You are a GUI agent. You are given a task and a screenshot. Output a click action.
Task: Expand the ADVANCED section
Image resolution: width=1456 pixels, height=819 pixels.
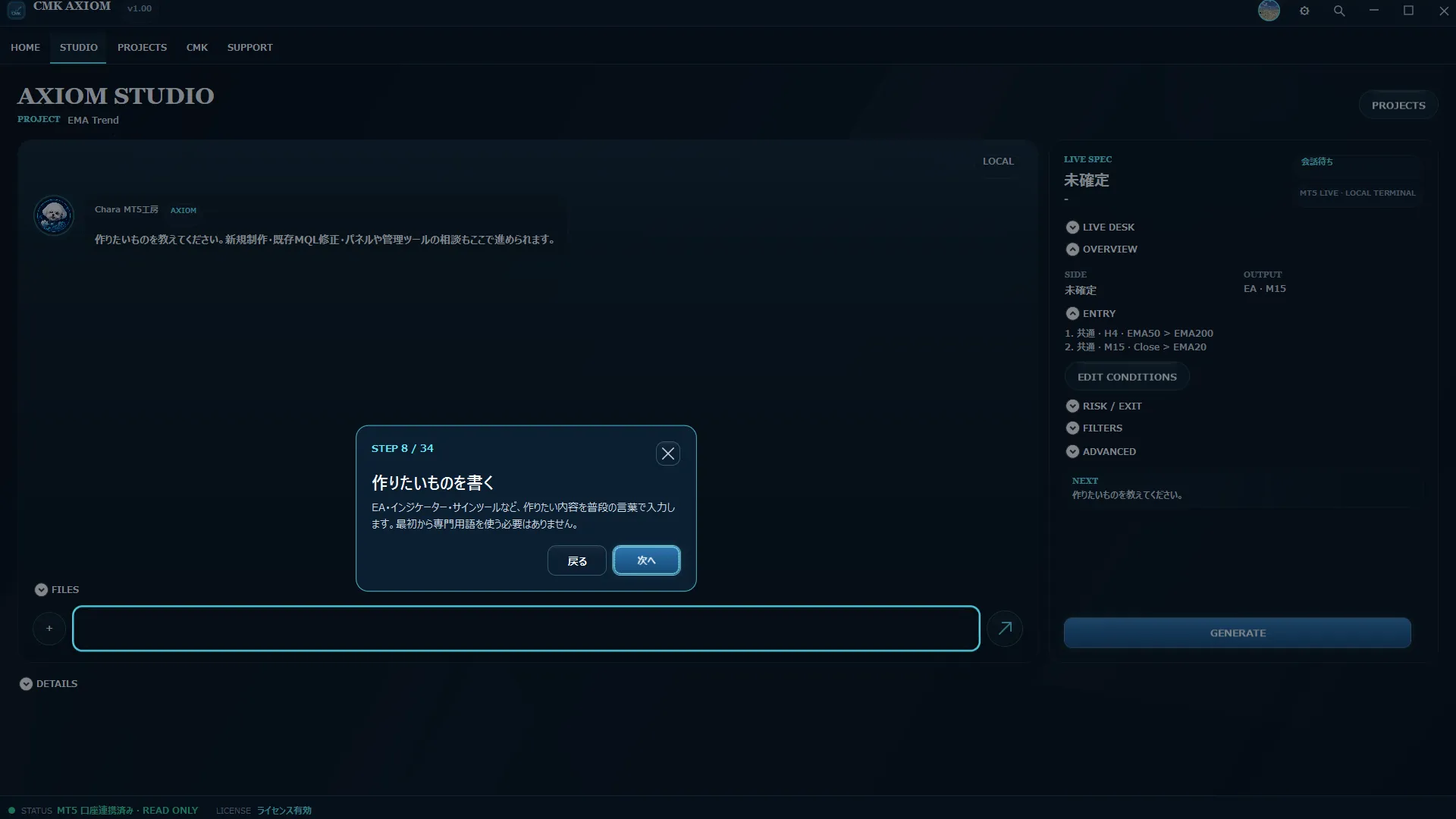click(1100, 451)
